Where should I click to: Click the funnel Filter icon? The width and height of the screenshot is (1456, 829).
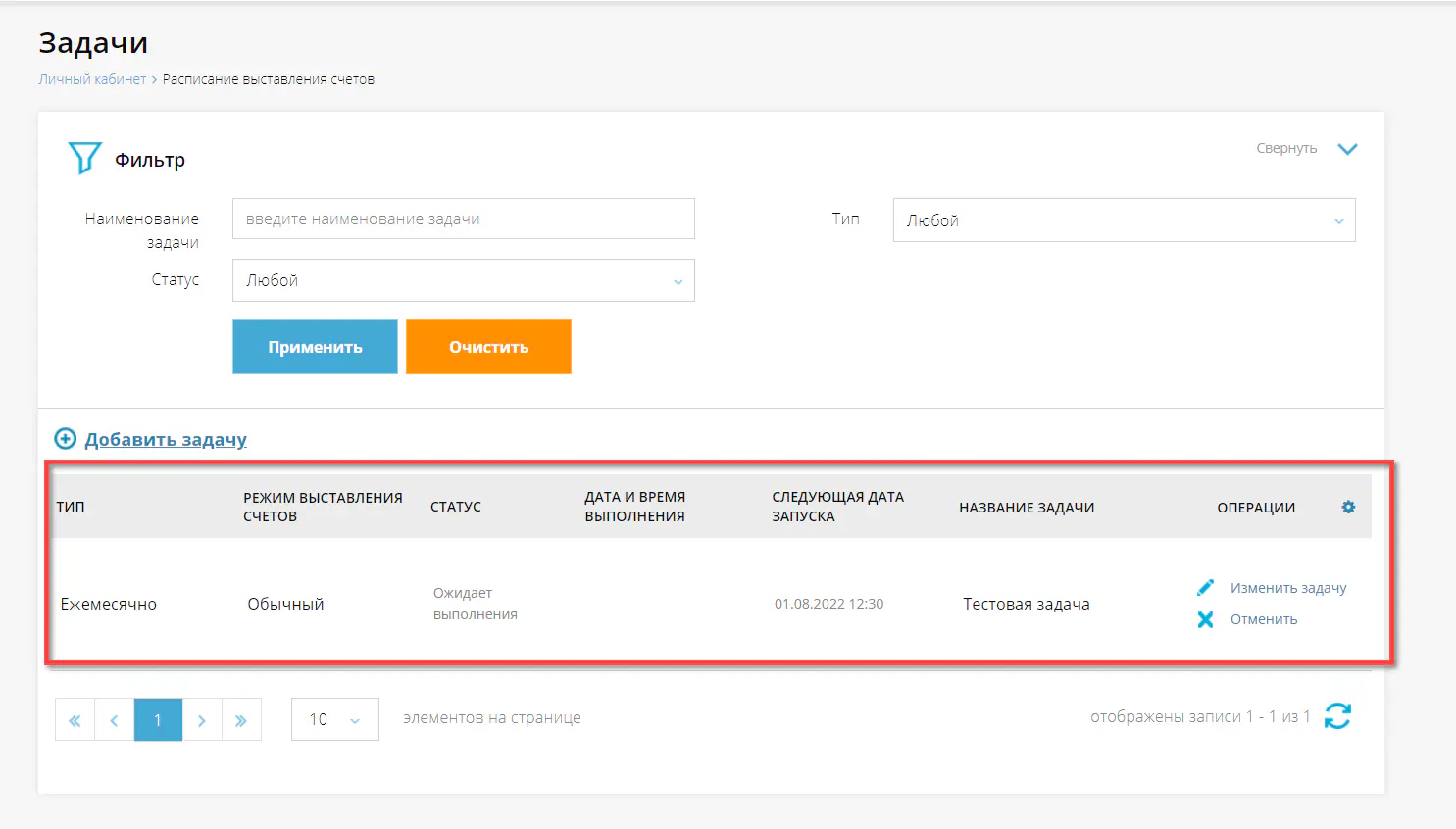[x=84, y=158]
